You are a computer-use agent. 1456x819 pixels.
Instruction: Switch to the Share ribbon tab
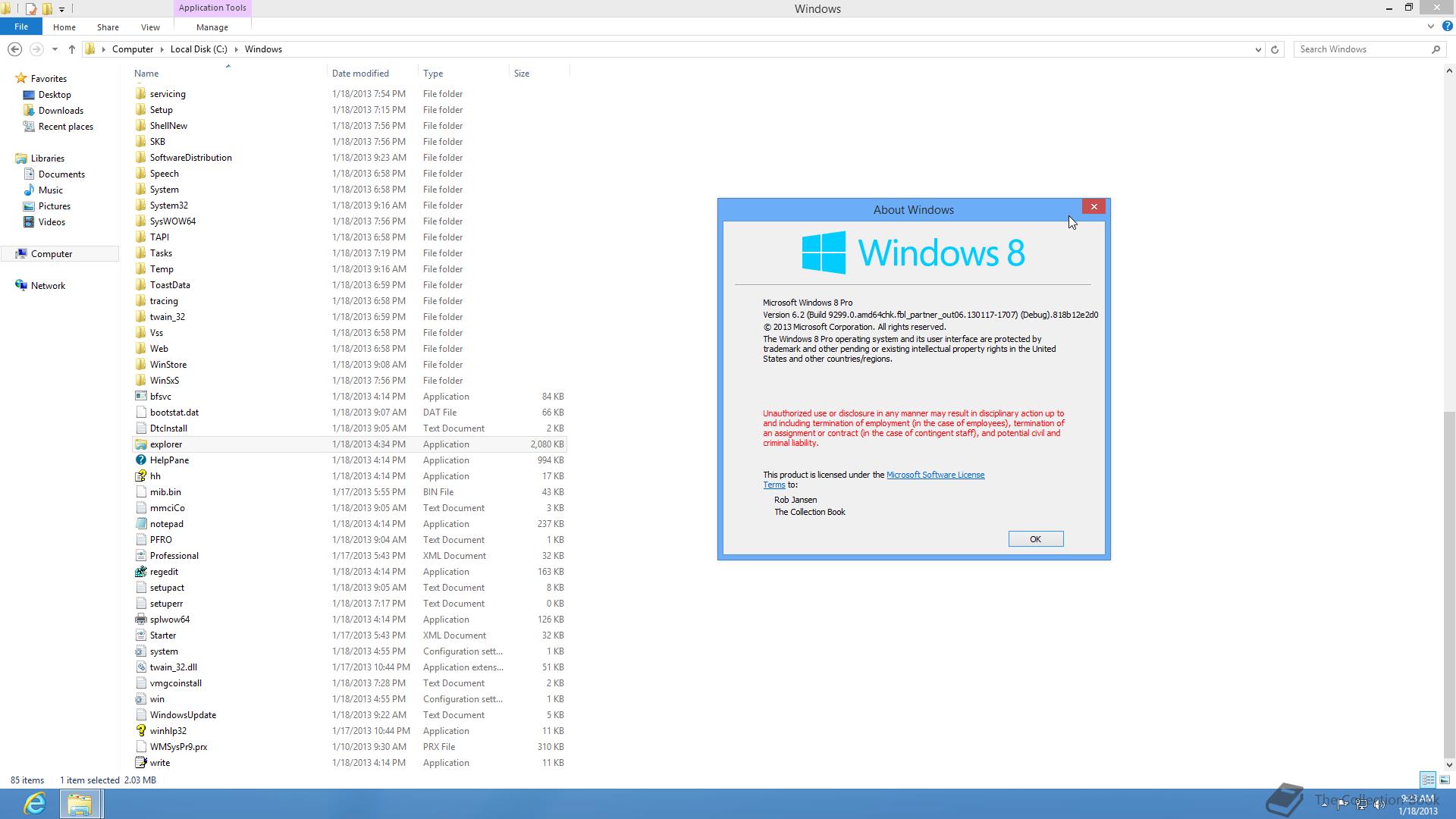click(108, 27)
